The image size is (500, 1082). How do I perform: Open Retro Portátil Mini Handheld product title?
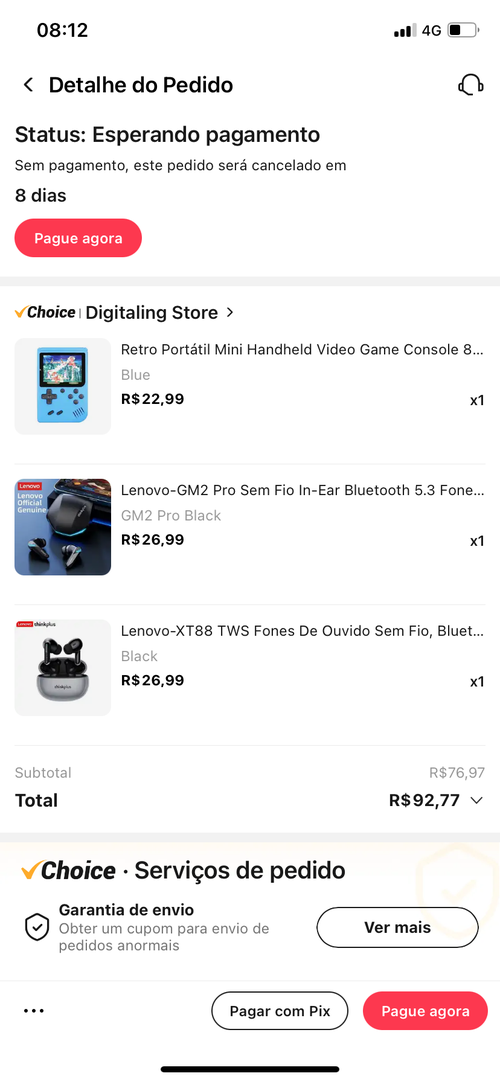[302, 350]
